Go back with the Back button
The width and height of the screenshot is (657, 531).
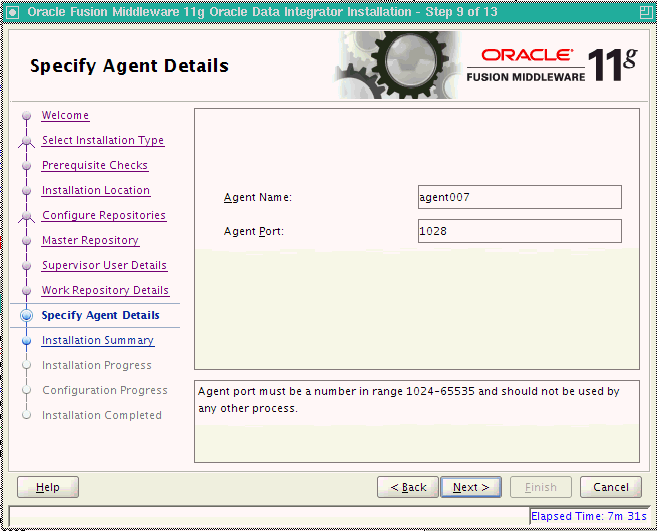408,487
